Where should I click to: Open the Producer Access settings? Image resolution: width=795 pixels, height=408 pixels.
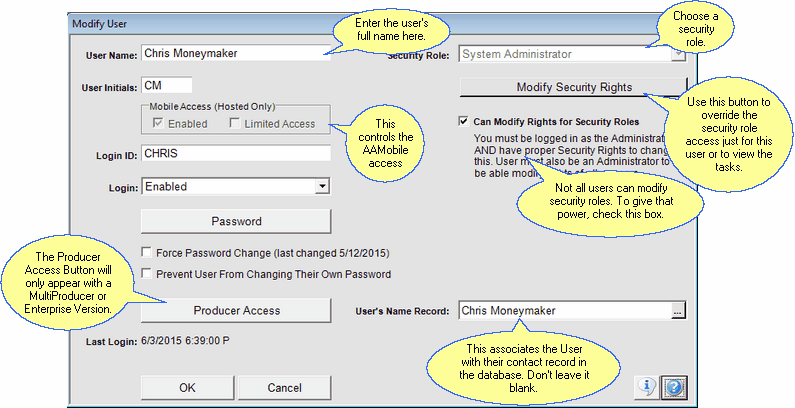coord(235,311)
